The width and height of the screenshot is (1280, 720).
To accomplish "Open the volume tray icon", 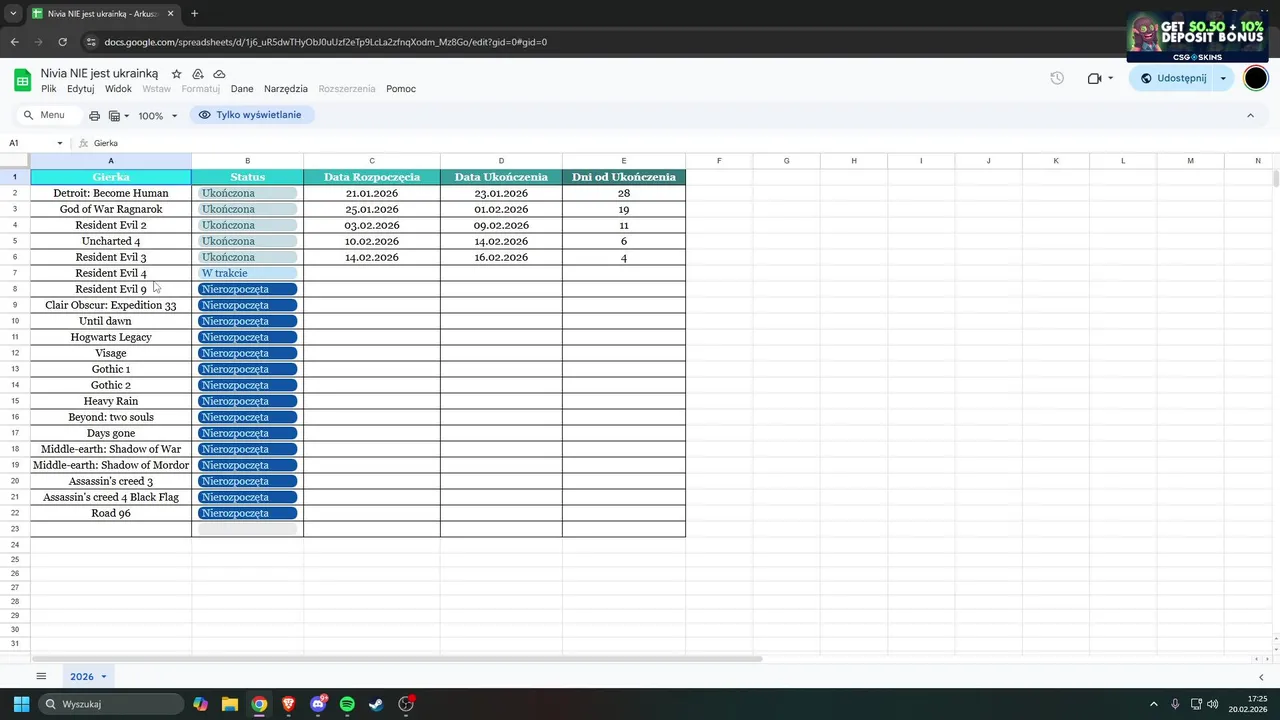I will pos(1212,704).
